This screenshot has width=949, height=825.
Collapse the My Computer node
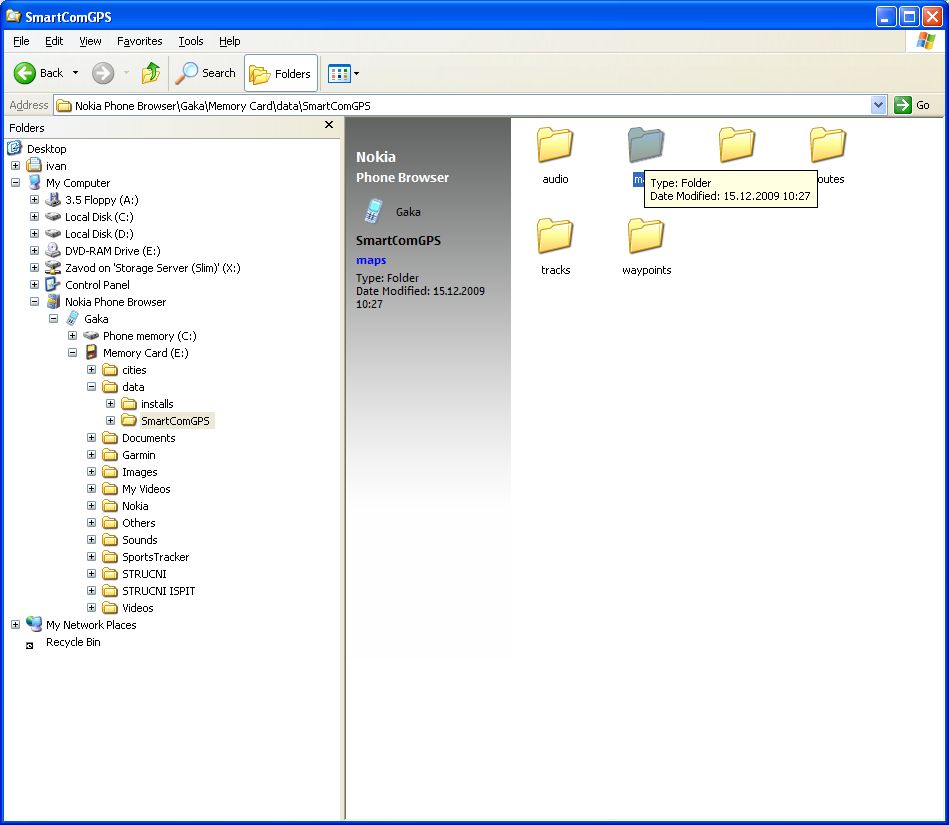[x=15, y=183]
